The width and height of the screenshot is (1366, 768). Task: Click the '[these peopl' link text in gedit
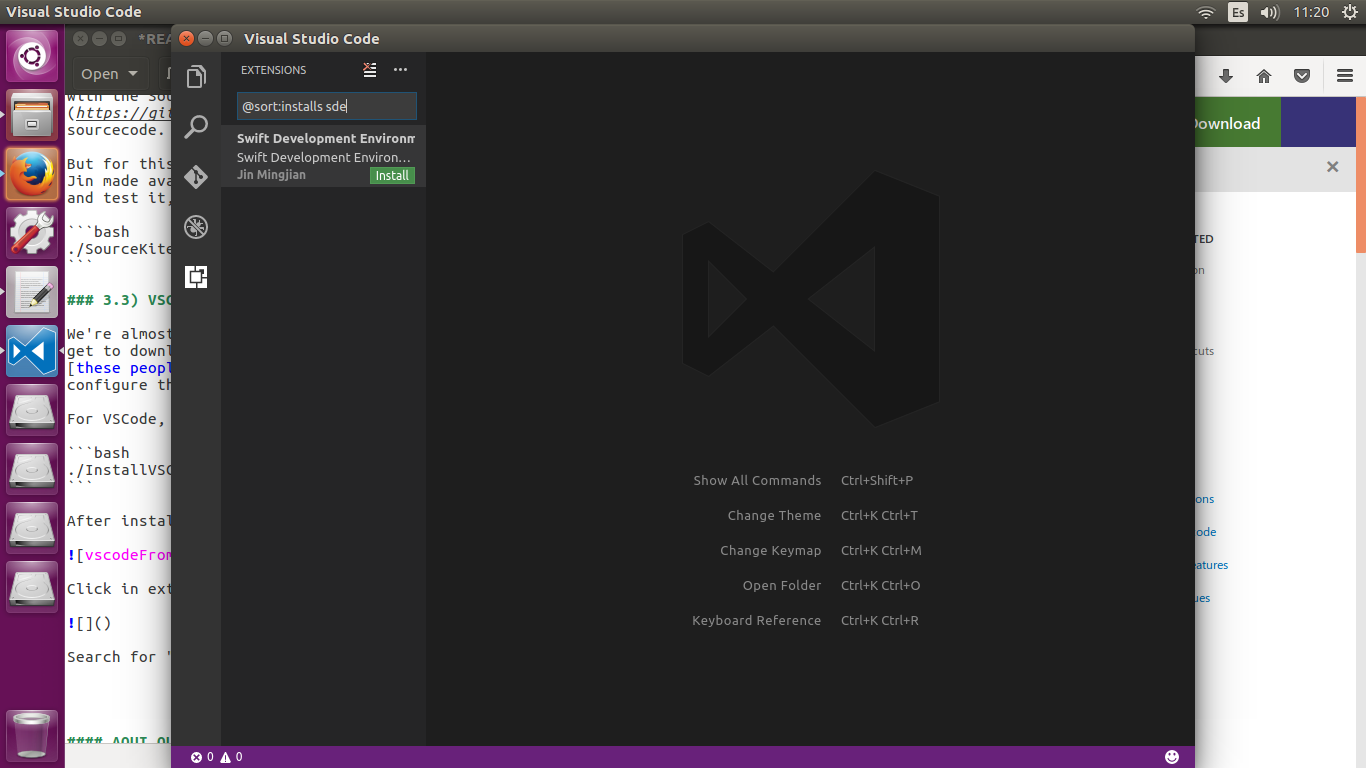pos(118,368)
